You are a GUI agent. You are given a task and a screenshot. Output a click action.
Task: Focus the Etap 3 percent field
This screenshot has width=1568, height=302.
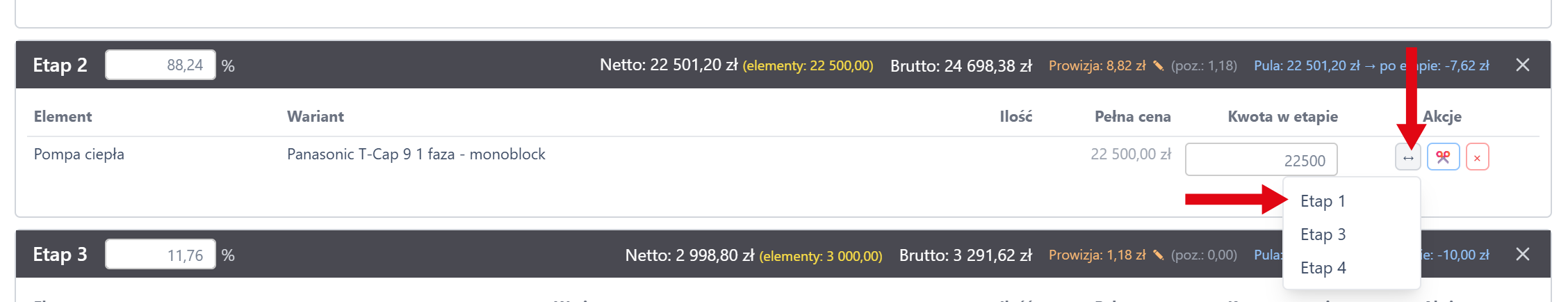pos(161,255)
